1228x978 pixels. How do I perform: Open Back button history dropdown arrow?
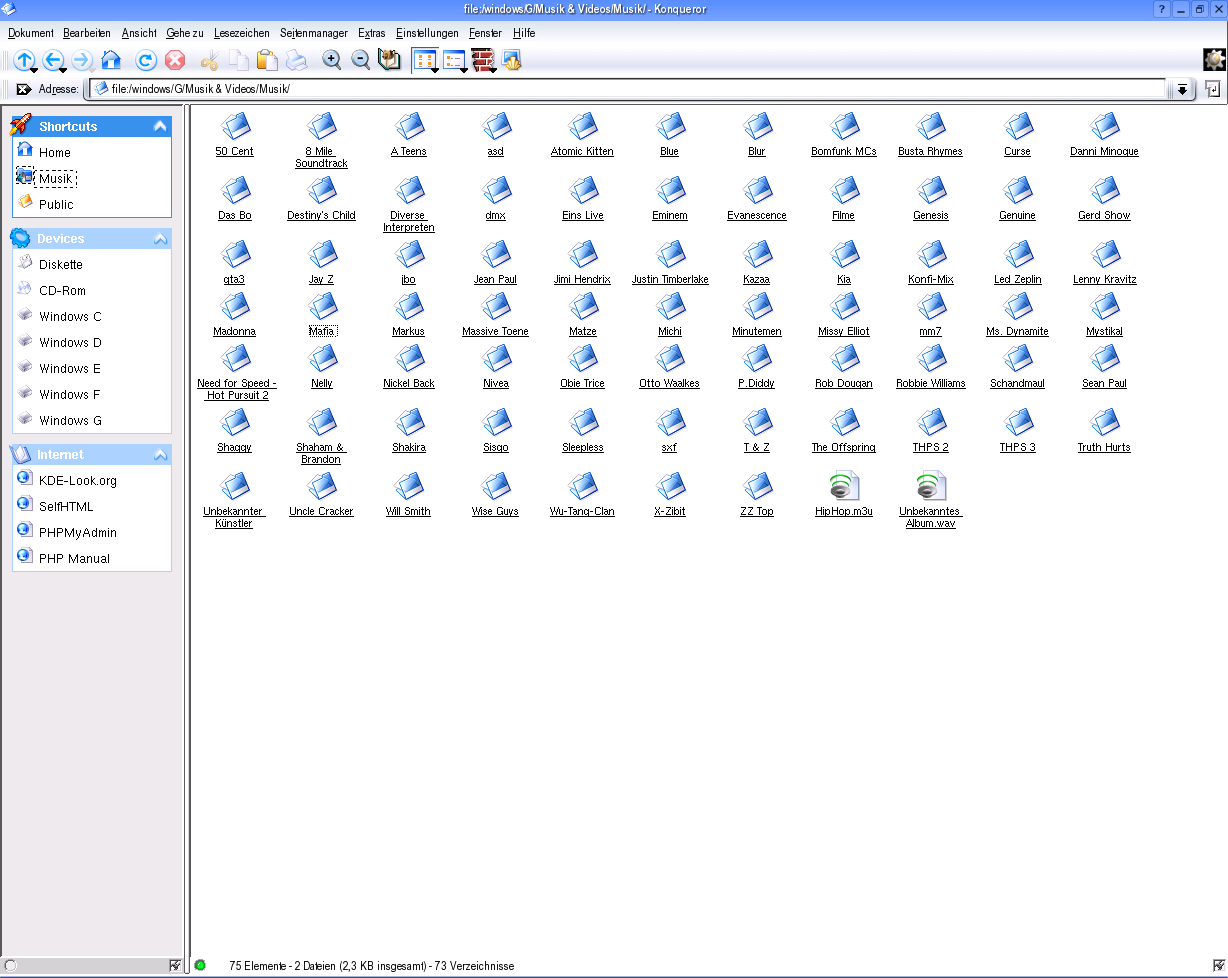(64, 71)
